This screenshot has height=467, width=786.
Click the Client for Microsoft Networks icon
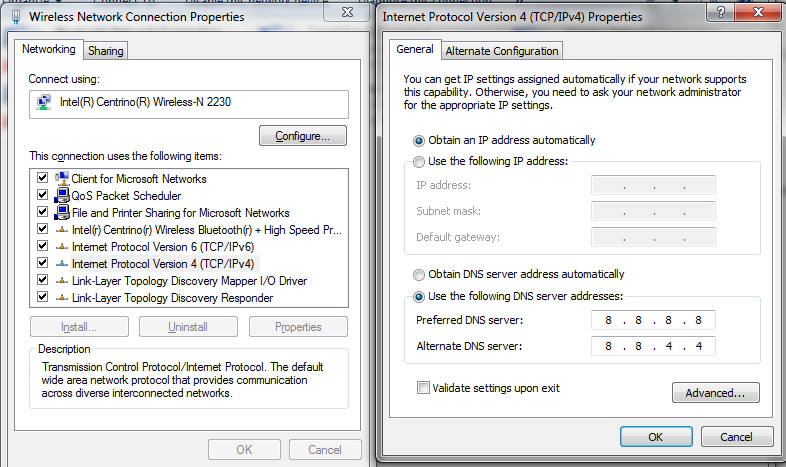pyautogui.click(x=61, y=178)
